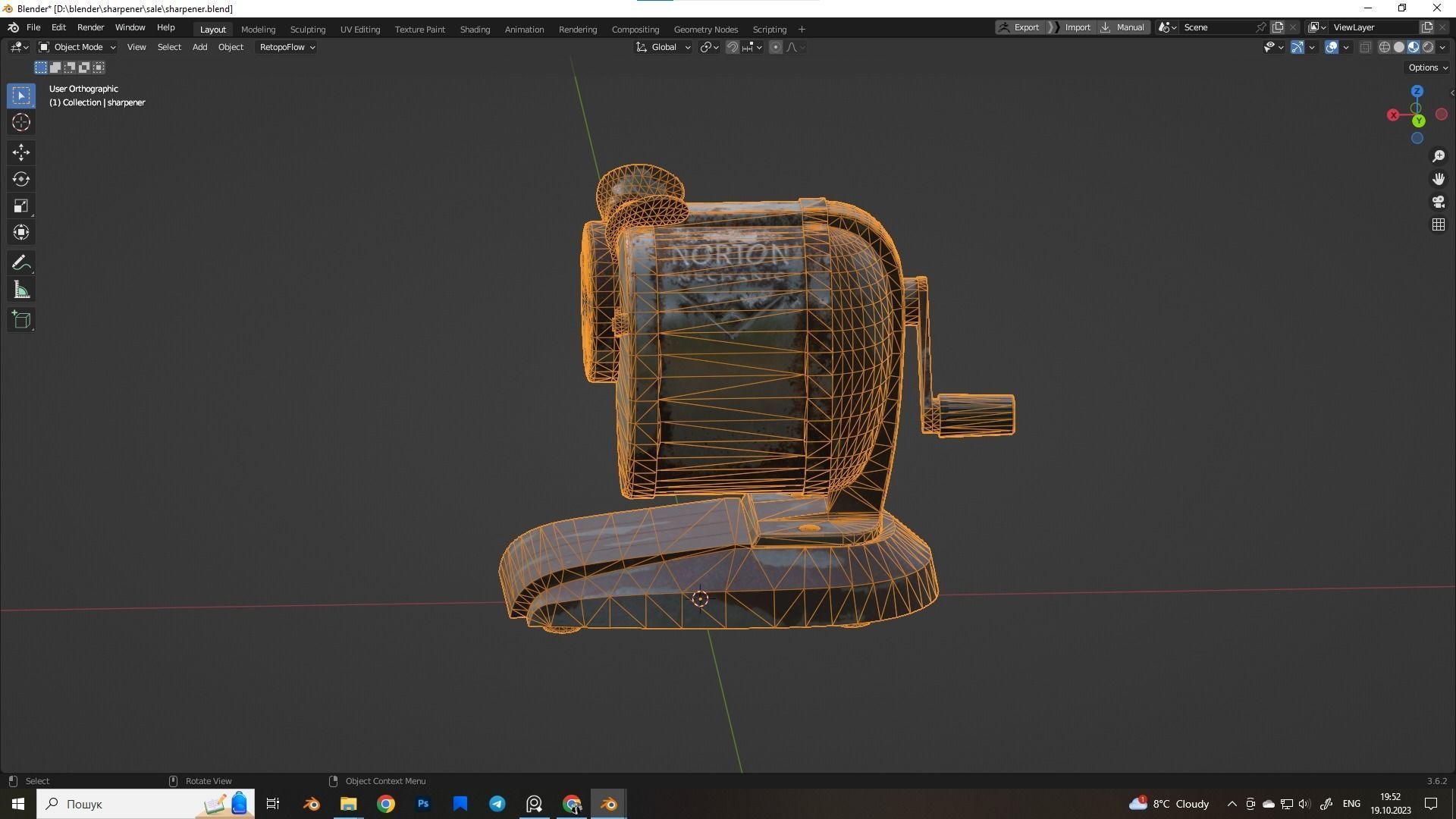Activate the Rotate tool
This screenshot has width=1456, height=819.
point(21,179)
